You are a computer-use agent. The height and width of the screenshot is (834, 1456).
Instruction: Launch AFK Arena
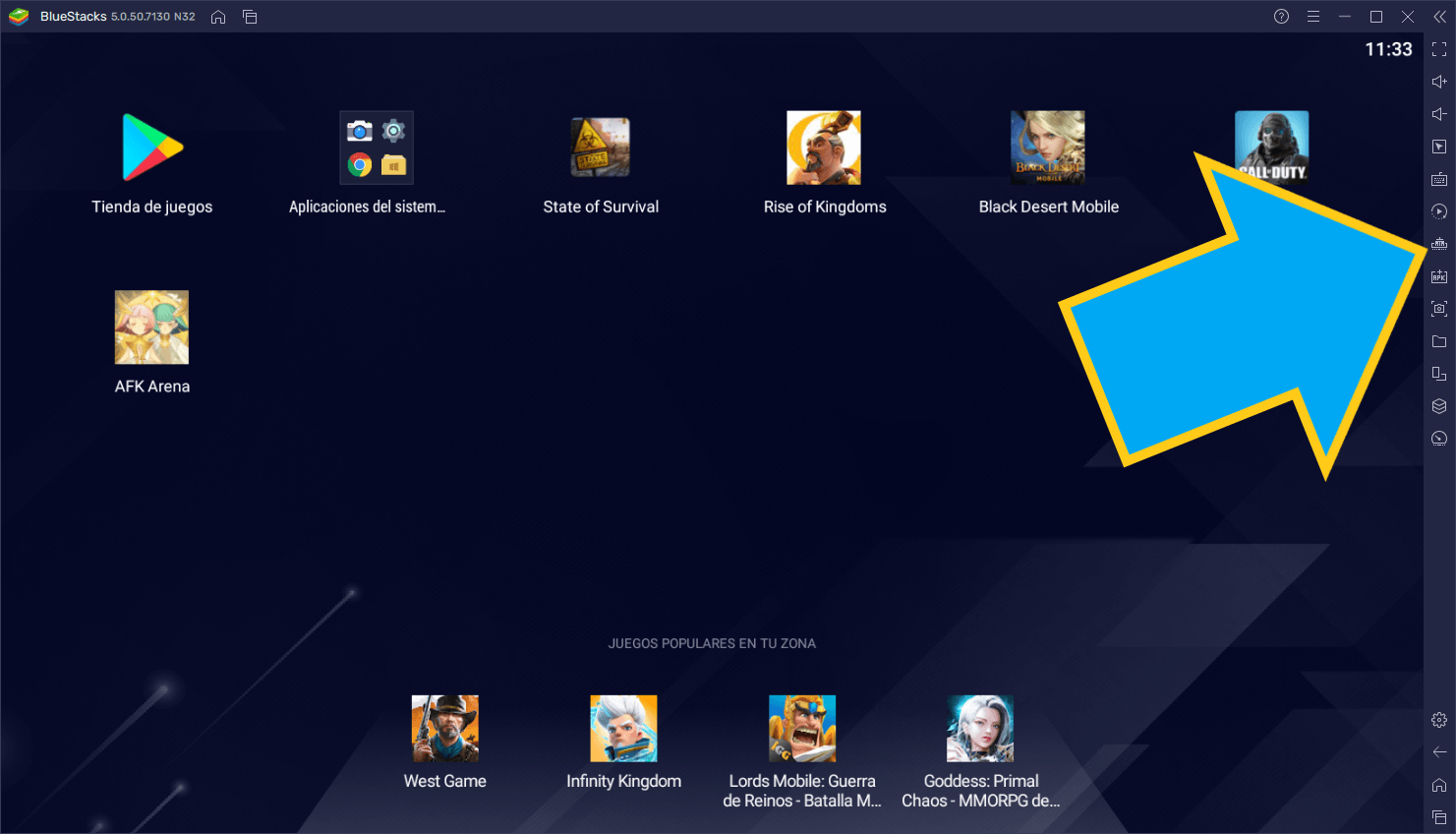[x=151, y=328]
